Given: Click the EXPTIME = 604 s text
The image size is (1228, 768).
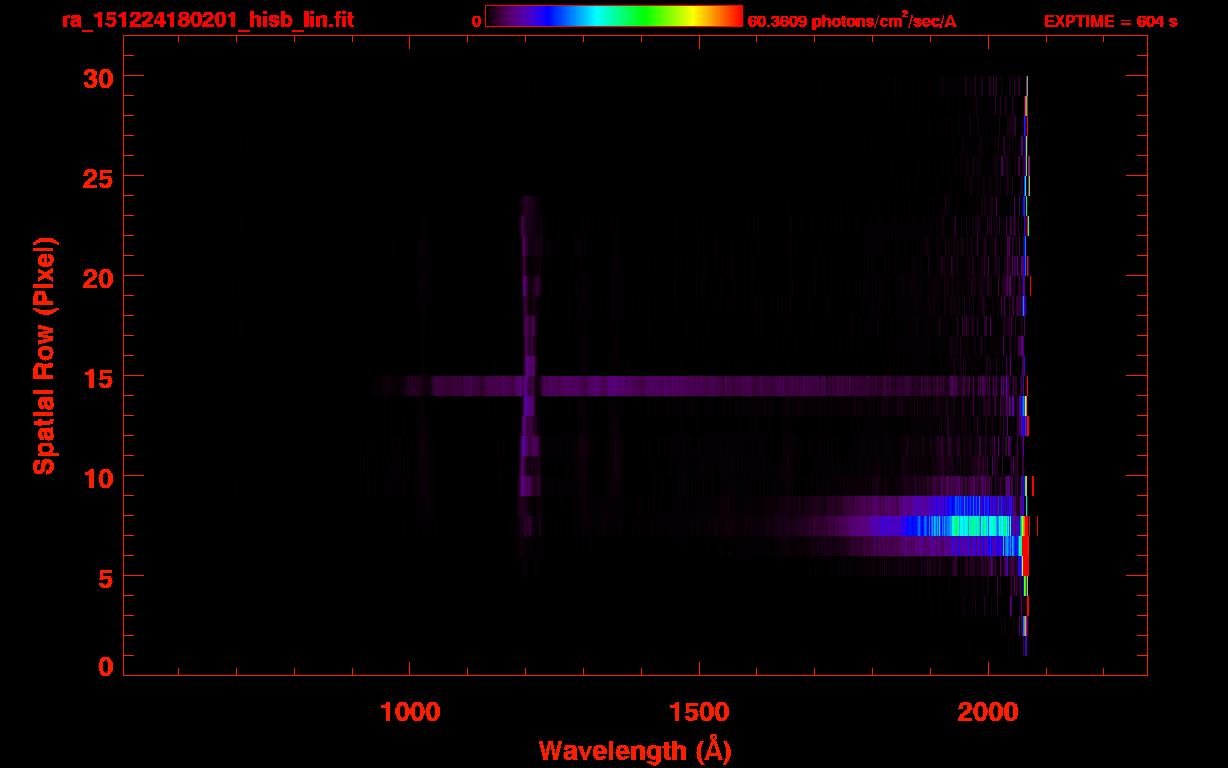Looking at the screenshot, I should [1110, 21].
